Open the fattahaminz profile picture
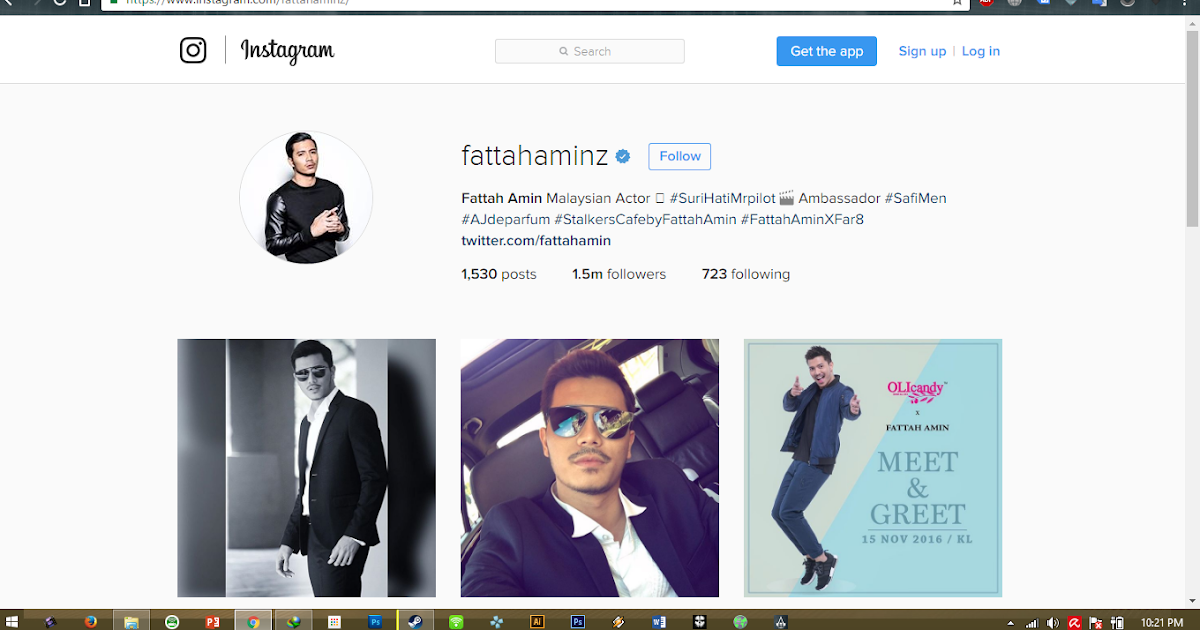The width and height of the screenshot is (1200, 630). 306,197
